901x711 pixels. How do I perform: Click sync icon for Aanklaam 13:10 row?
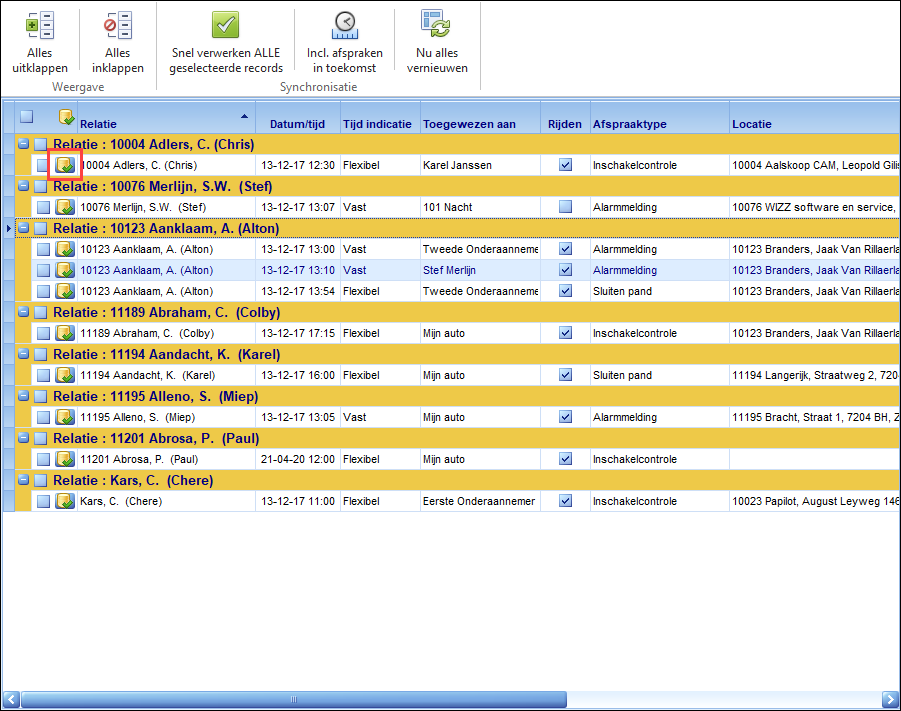(x=65, y=270)
